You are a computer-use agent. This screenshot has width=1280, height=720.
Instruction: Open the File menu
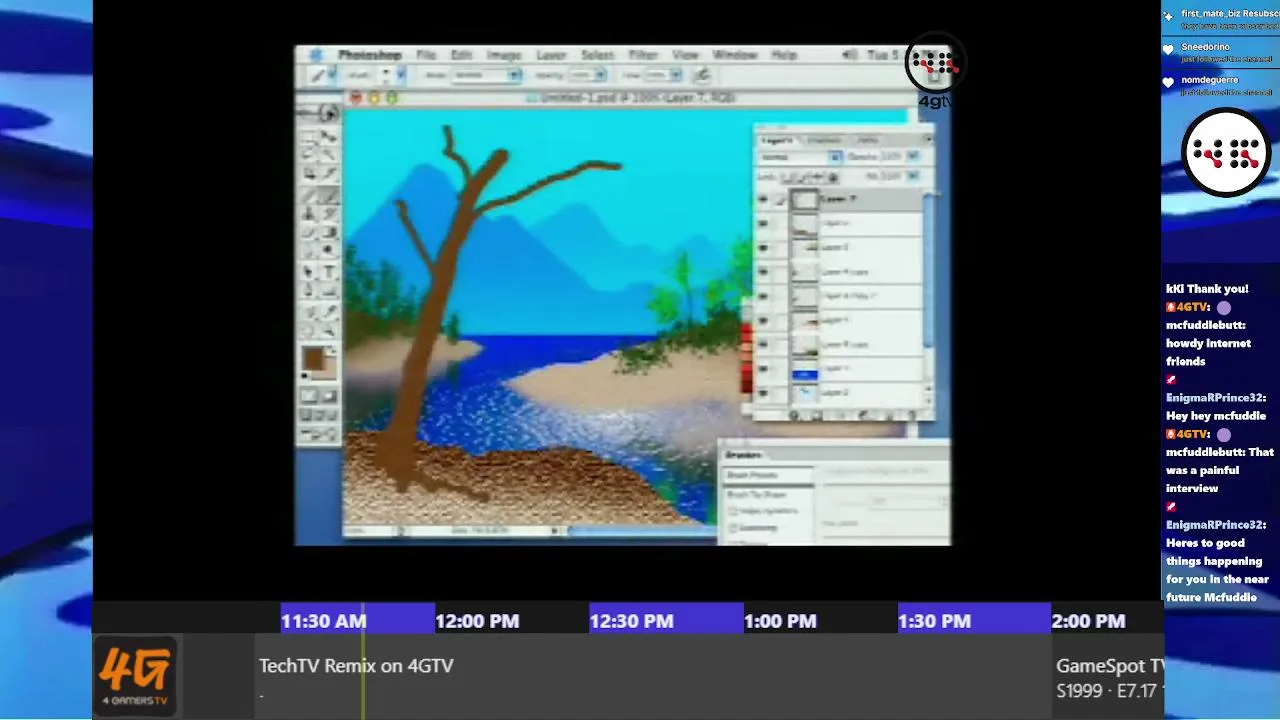pyautogui.click(x=426, y=55)
